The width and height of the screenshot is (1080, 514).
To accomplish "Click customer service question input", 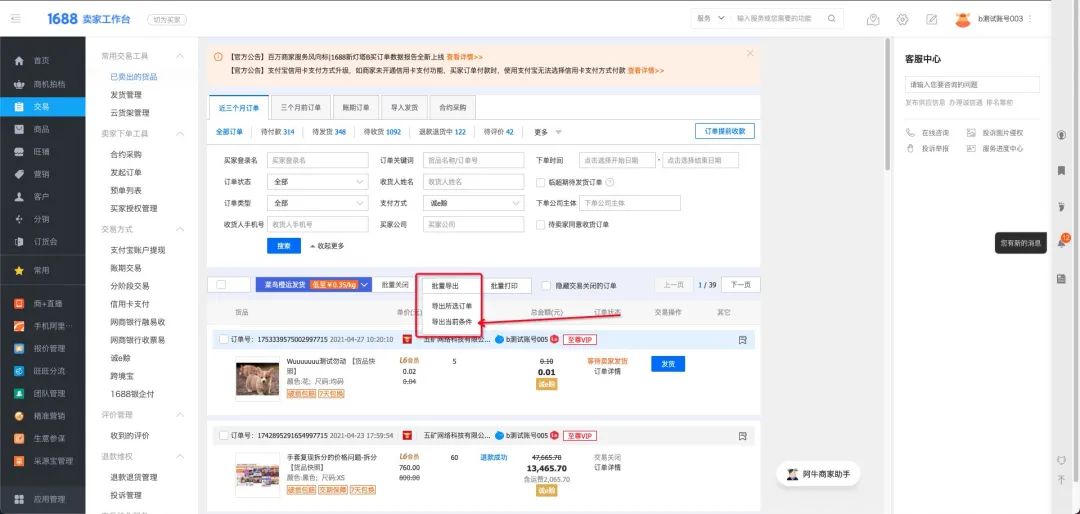I will (x=972, y=85).
